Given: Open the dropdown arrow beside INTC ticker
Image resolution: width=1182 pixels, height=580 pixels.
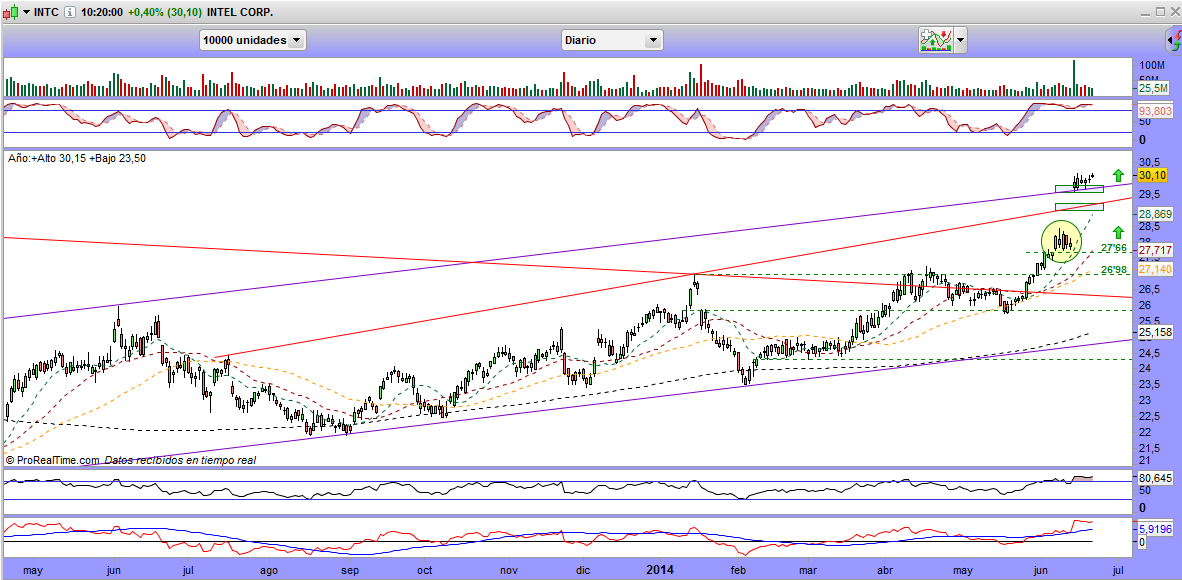Looking at the screenshot, I should pos(26,12).
